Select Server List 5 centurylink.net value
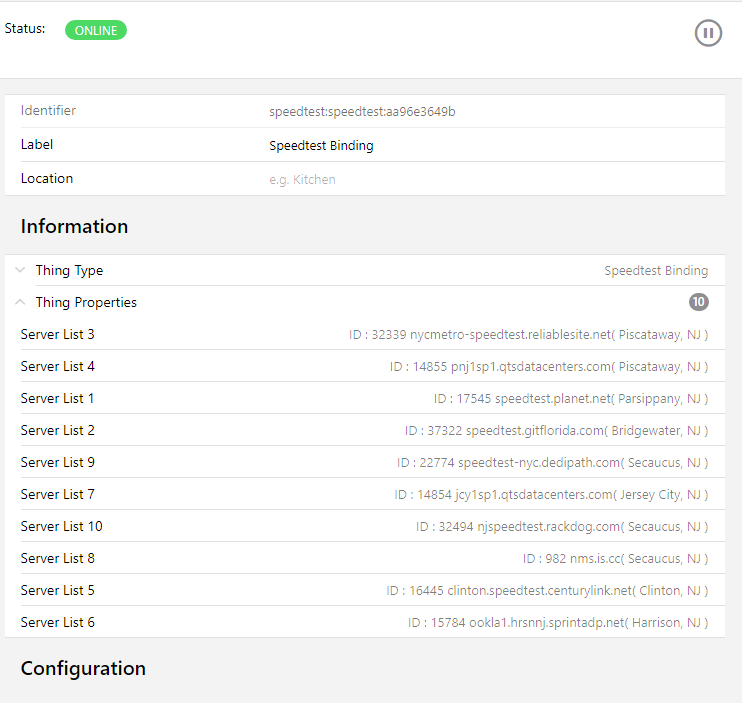The image size is (742, 703). (547, 590)
